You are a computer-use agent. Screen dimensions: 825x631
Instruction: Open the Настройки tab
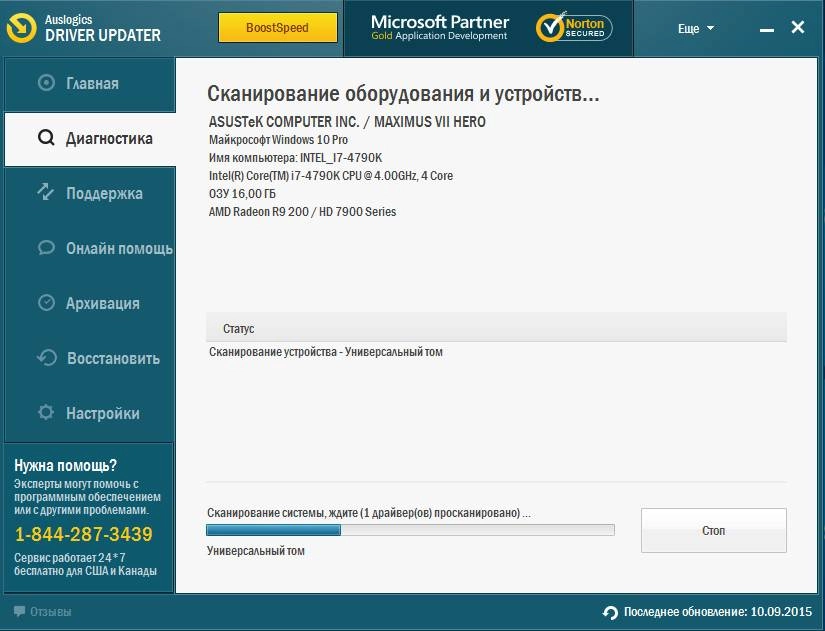point(89,414)
